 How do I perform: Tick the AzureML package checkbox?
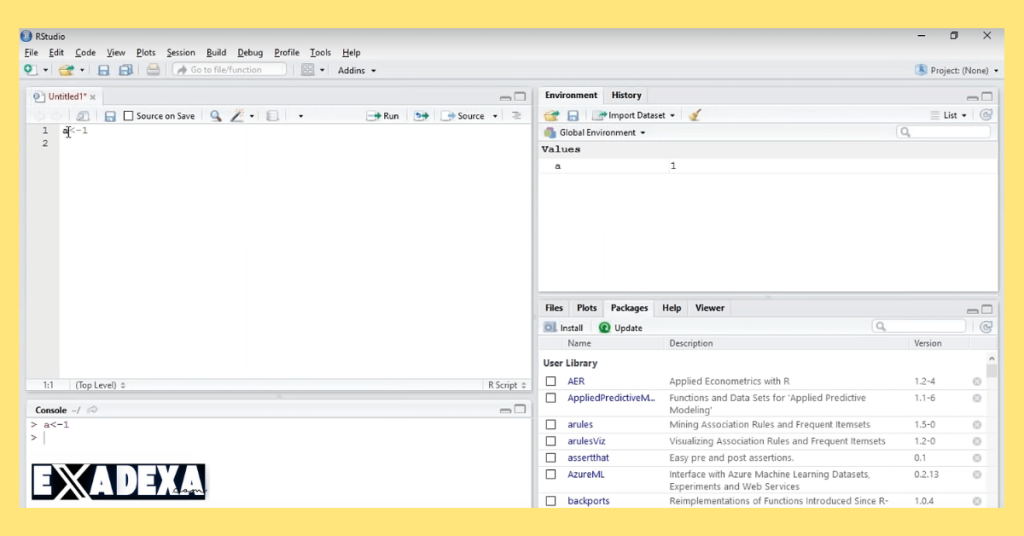551,474
